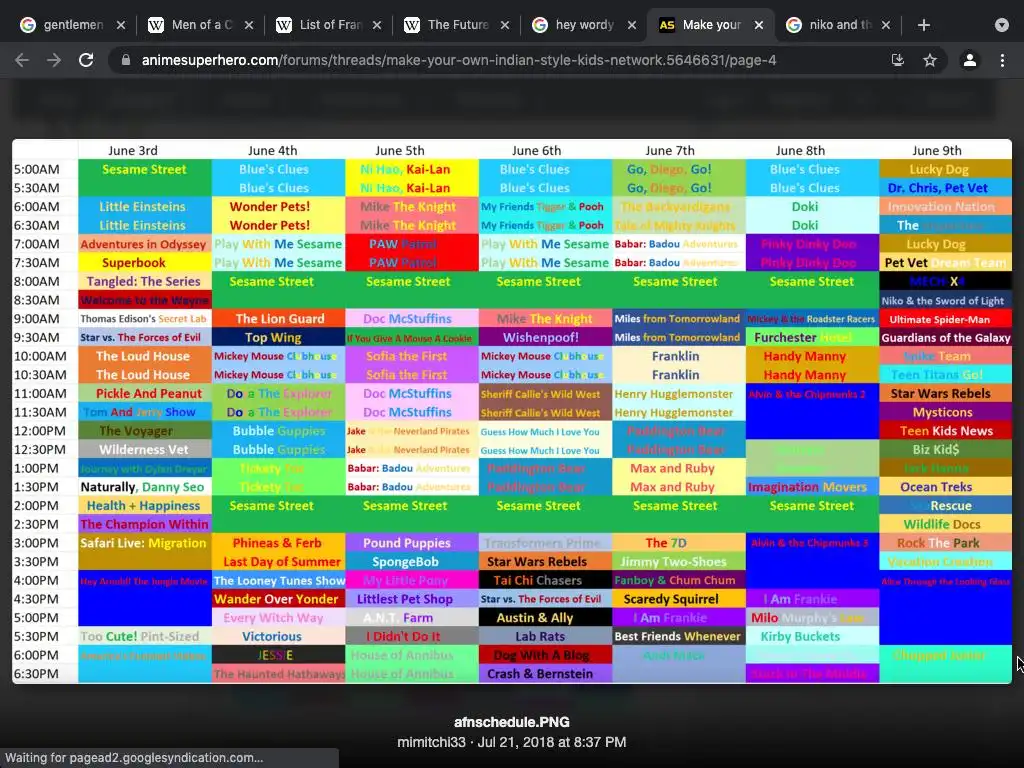Click the 'Wander Over Yonder' cell
This screenshot has height=768, width=1024.
pos(279,600)
